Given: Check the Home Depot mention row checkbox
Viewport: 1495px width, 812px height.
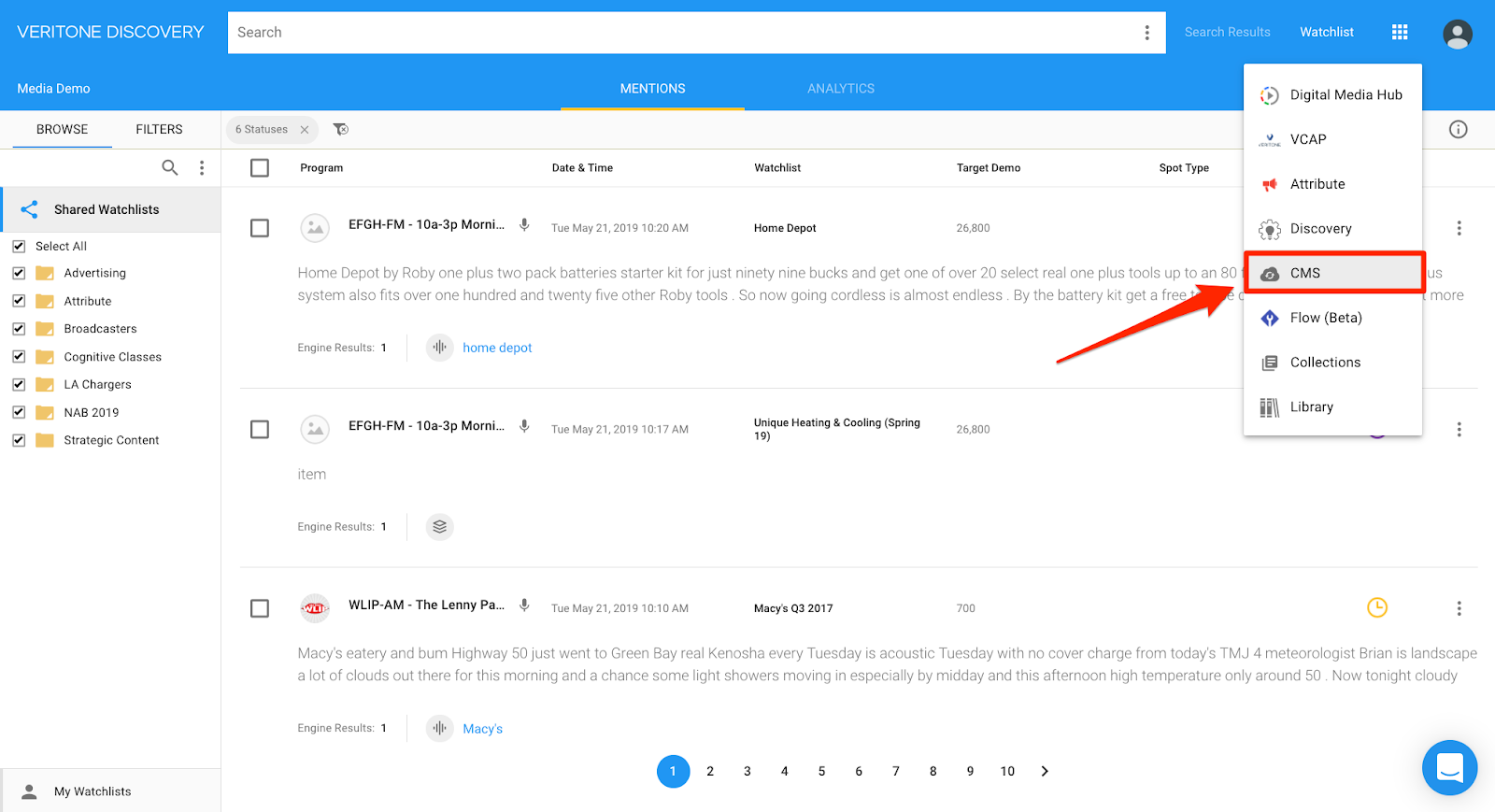Looking at the screenshot, I should (260, 229).
